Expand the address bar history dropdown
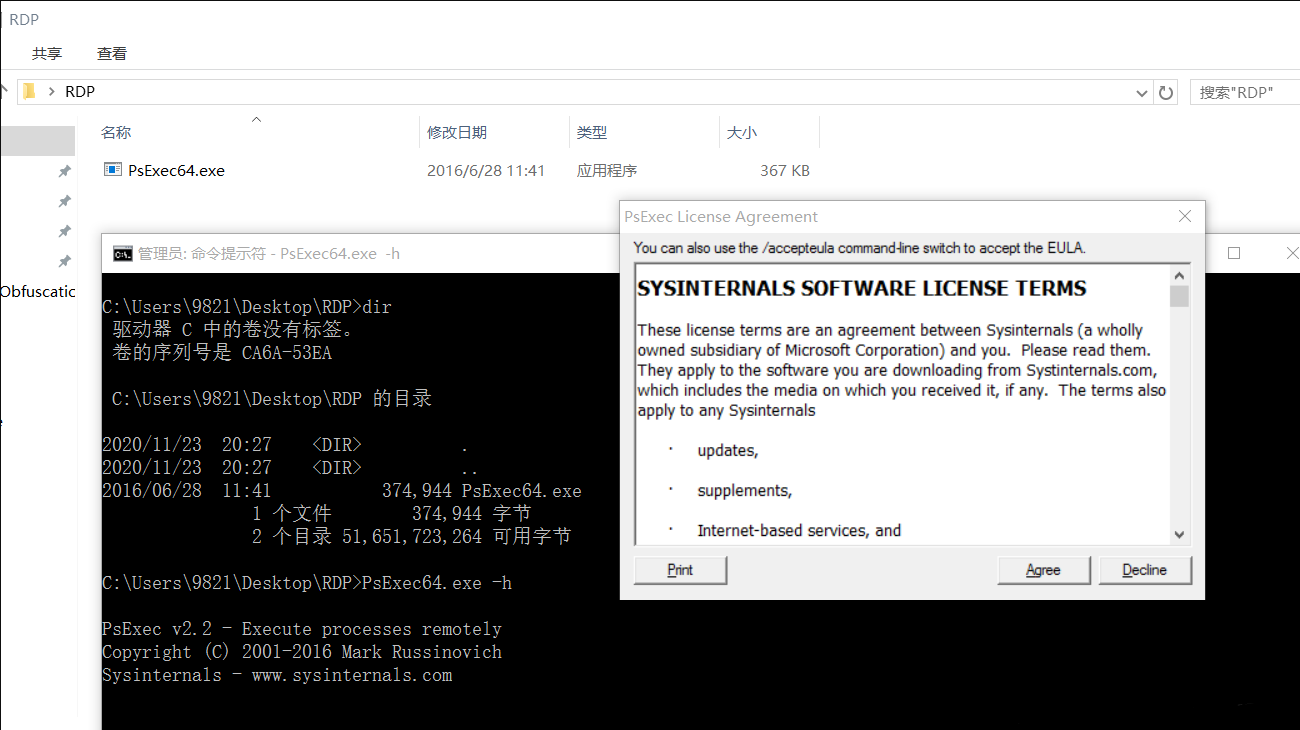 tap(1142, 93)
